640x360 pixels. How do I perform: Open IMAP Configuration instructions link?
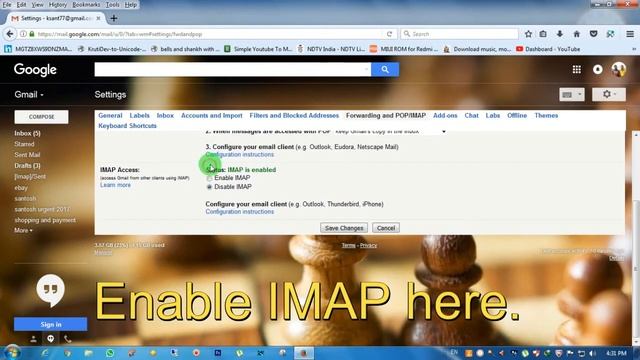[x=240, y=211]
